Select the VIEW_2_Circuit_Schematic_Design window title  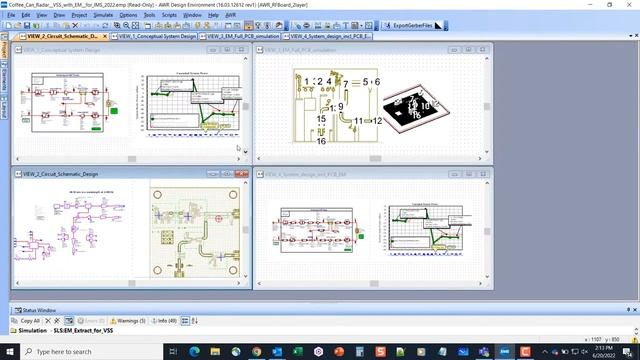(60, 174)
